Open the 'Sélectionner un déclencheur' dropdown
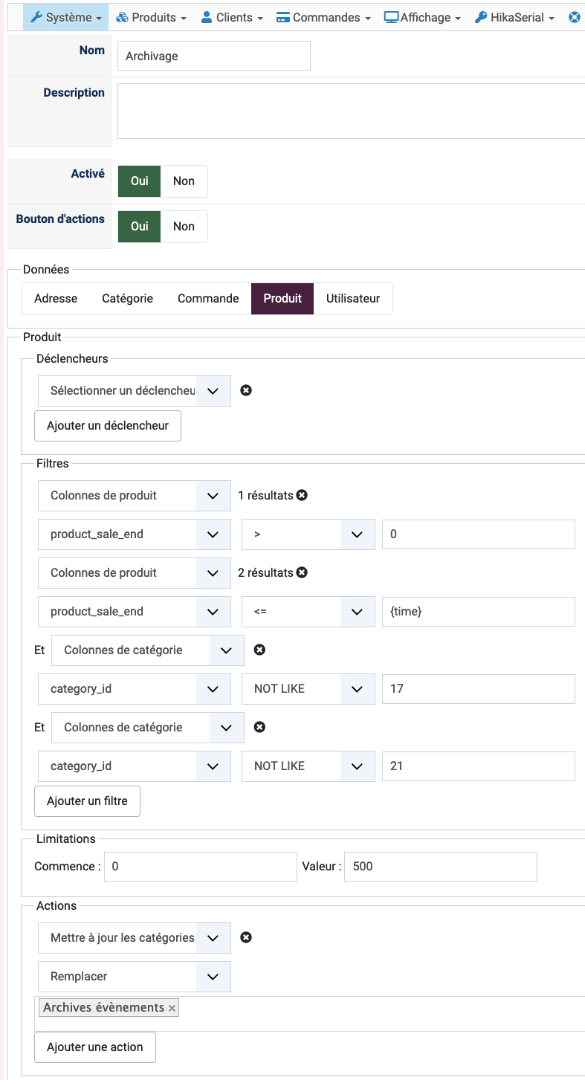The height and width of the screenshot is (1080, 585). [x=134, y=391]
